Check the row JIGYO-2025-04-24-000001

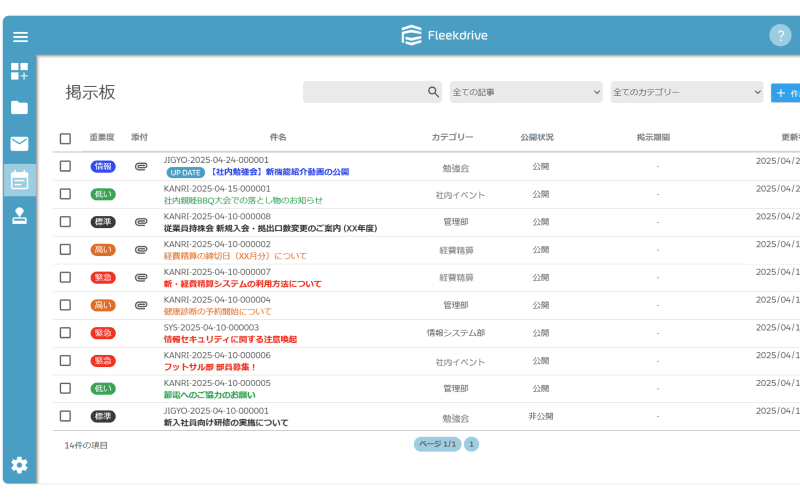point(65,166)
